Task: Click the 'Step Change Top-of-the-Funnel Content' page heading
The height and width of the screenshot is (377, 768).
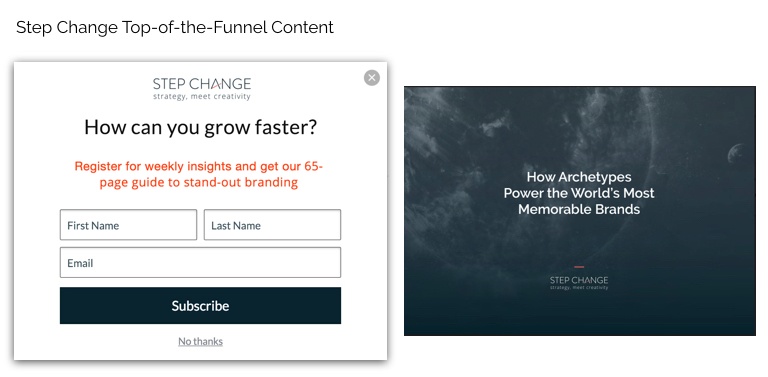Action: [x=175, y=27]
